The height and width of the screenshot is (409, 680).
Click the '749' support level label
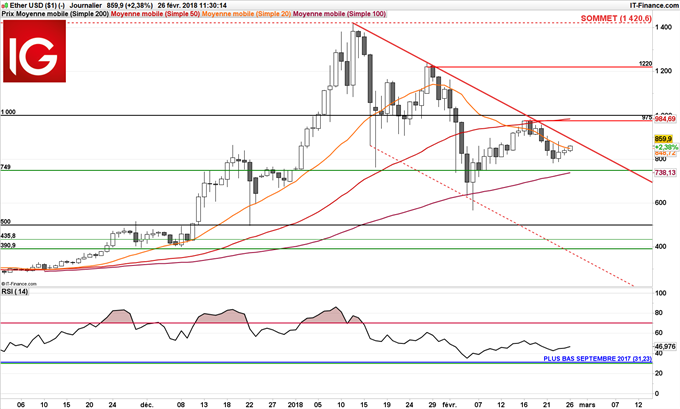6,167
